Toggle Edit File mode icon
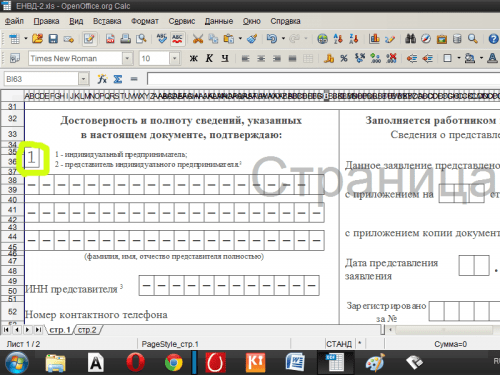 click(89, 39)
